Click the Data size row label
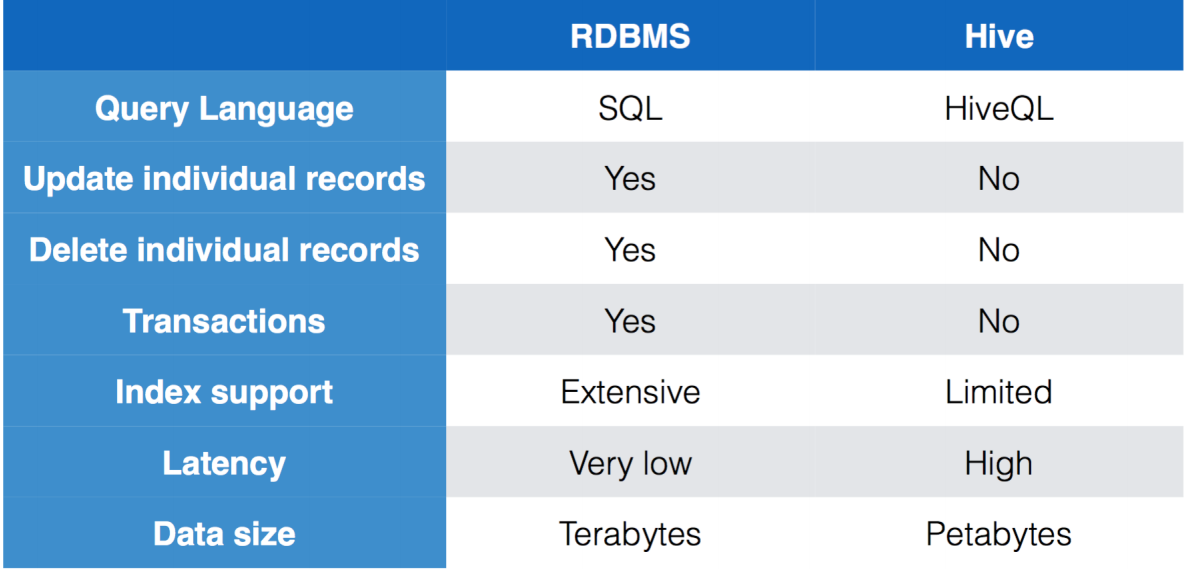The width and height of the screenshot is (1185, 569). (x=224, y=533)
